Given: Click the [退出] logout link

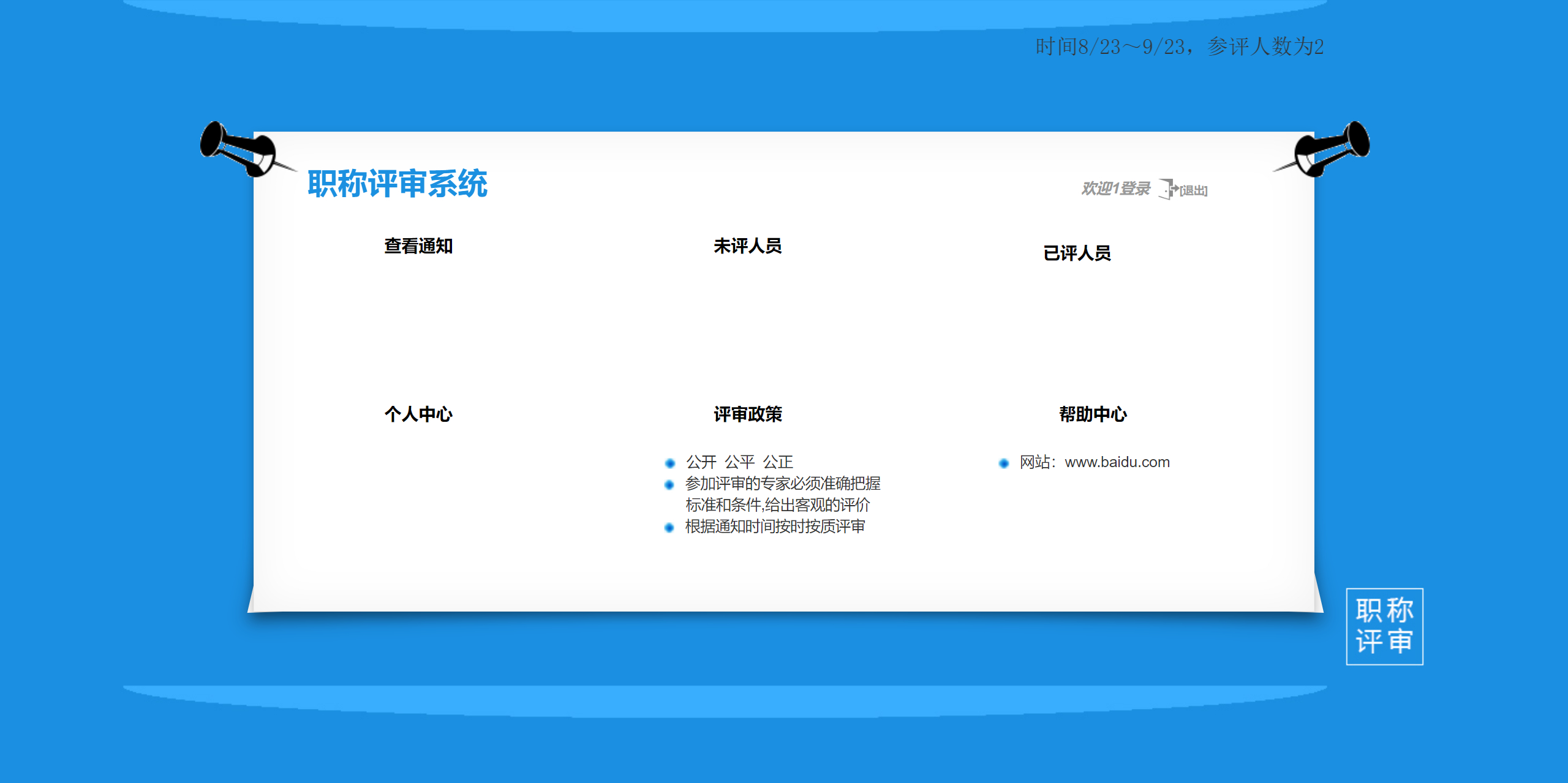Looking at the screenshot, I should pos(1194,190).
